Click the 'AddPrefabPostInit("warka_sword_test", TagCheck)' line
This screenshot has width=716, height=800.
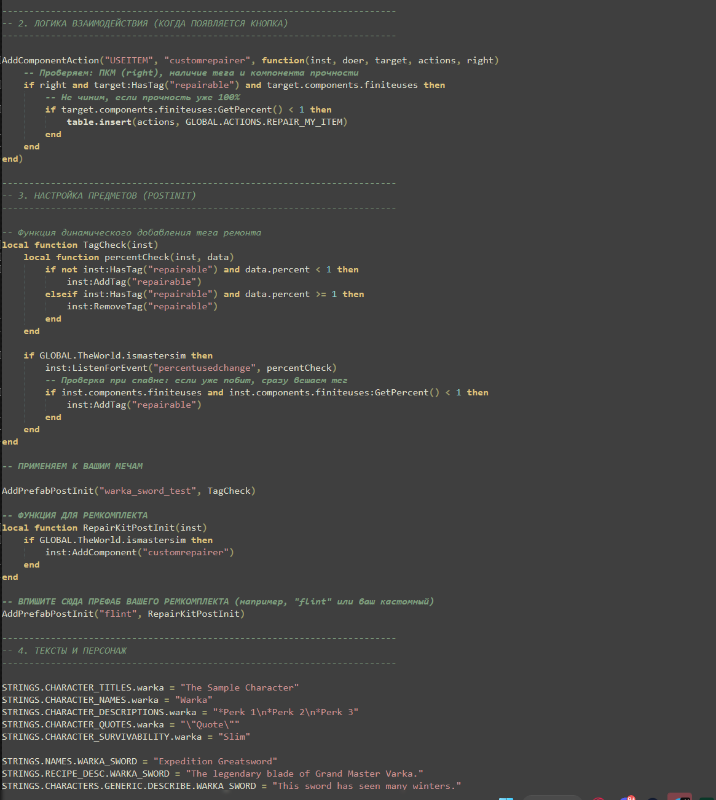coord(129,491)
